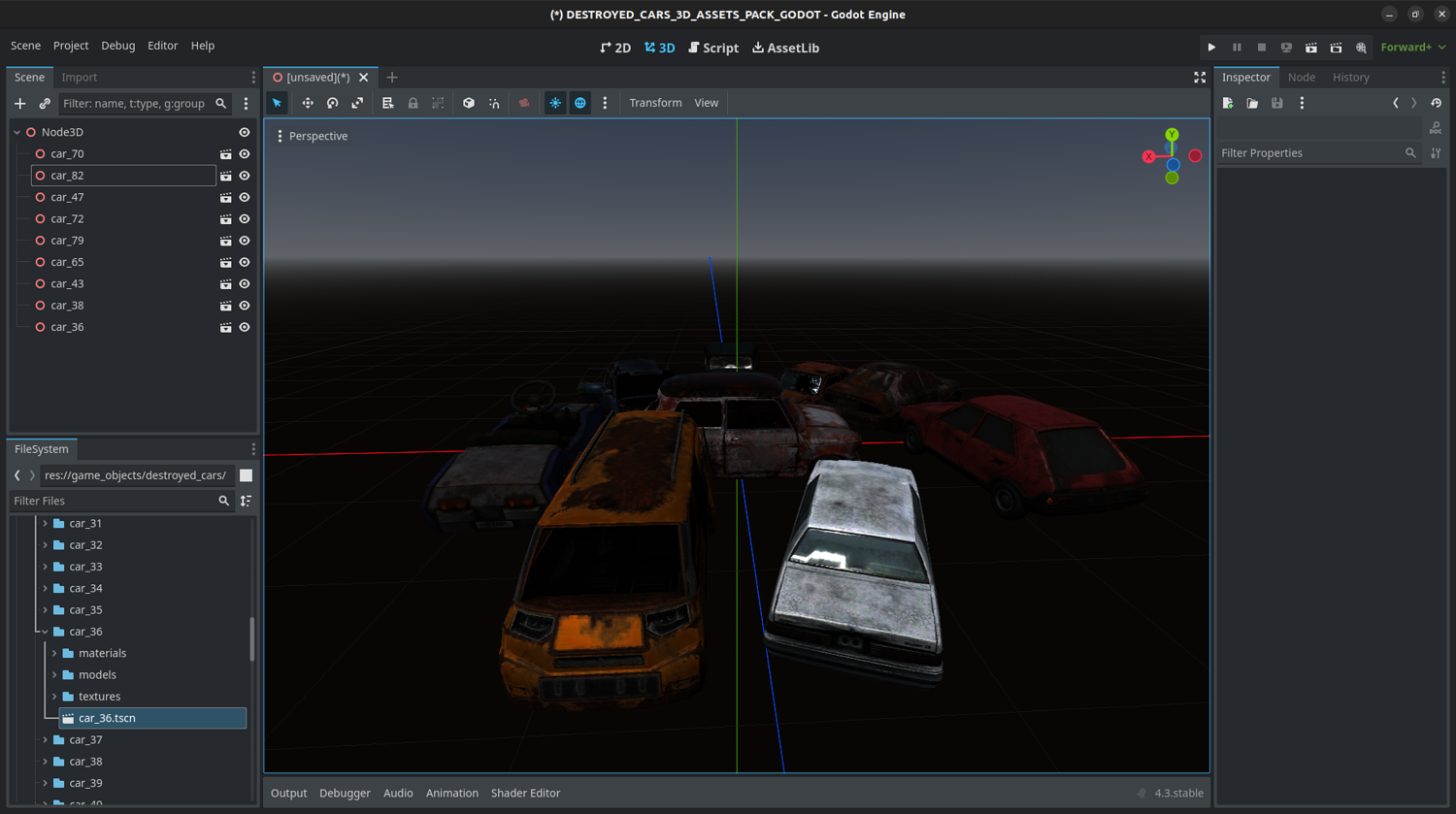Viewport: 1456px width, 814px height.
Task: Expand the car_33 folder
Action: pyautogui.click(x=45, y=567)
